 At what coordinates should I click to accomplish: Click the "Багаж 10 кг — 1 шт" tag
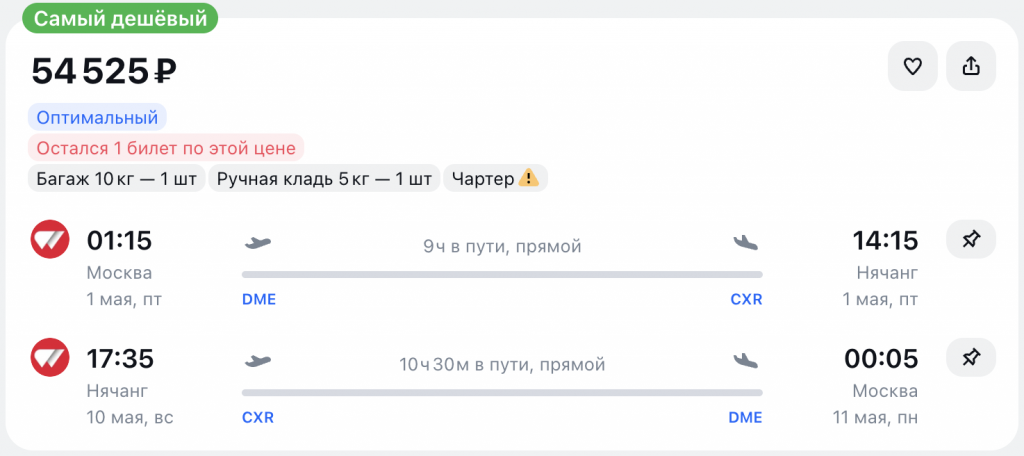116,179
